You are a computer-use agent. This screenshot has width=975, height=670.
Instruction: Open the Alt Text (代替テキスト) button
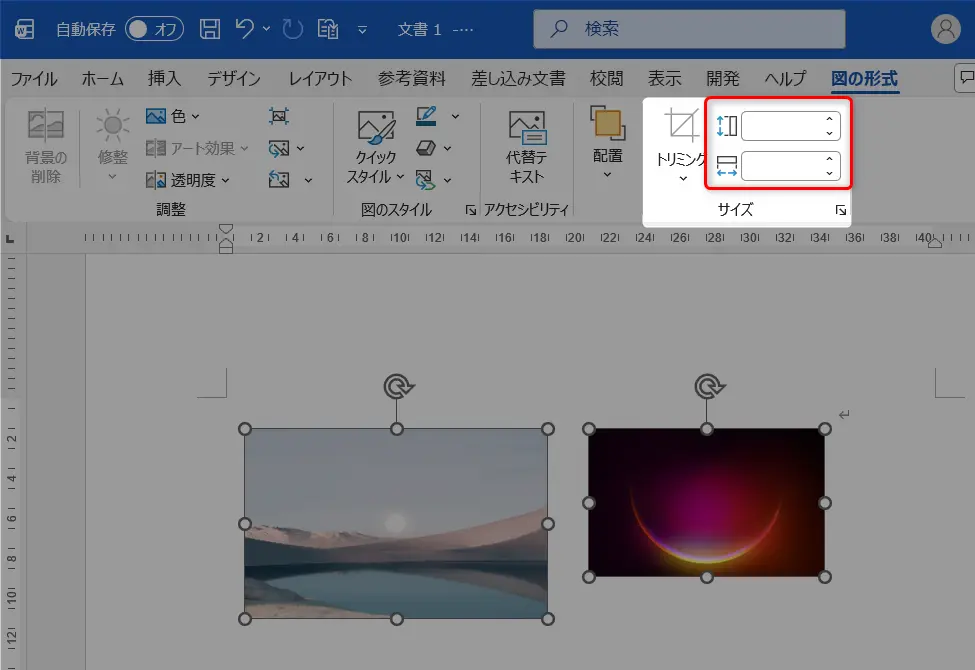pyautogui.click(x=527, y=147)
